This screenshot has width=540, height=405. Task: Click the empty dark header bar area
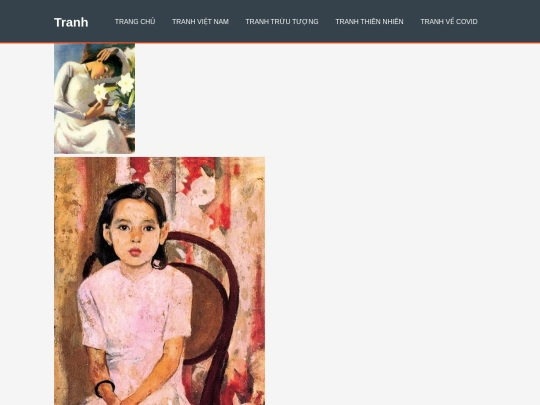pyautogui.click(x=509, y=21)
